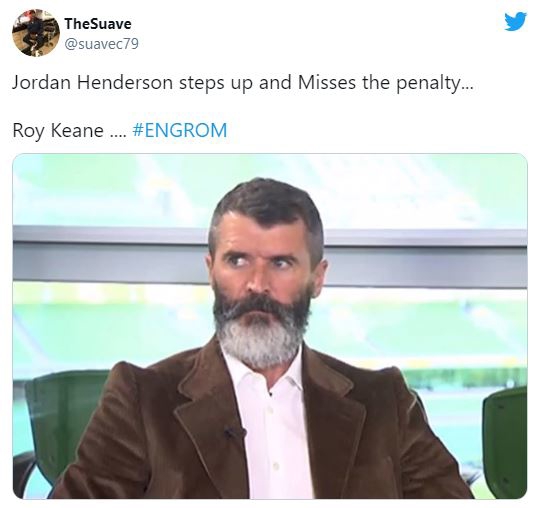Select the word 'penalty...' in tweet text
The height and width of the screenshot is (508, 536).
click(435, 84)
